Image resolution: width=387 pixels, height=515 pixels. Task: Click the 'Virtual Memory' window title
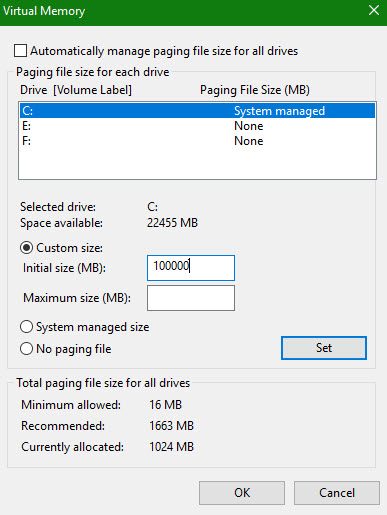coord(44,11)
